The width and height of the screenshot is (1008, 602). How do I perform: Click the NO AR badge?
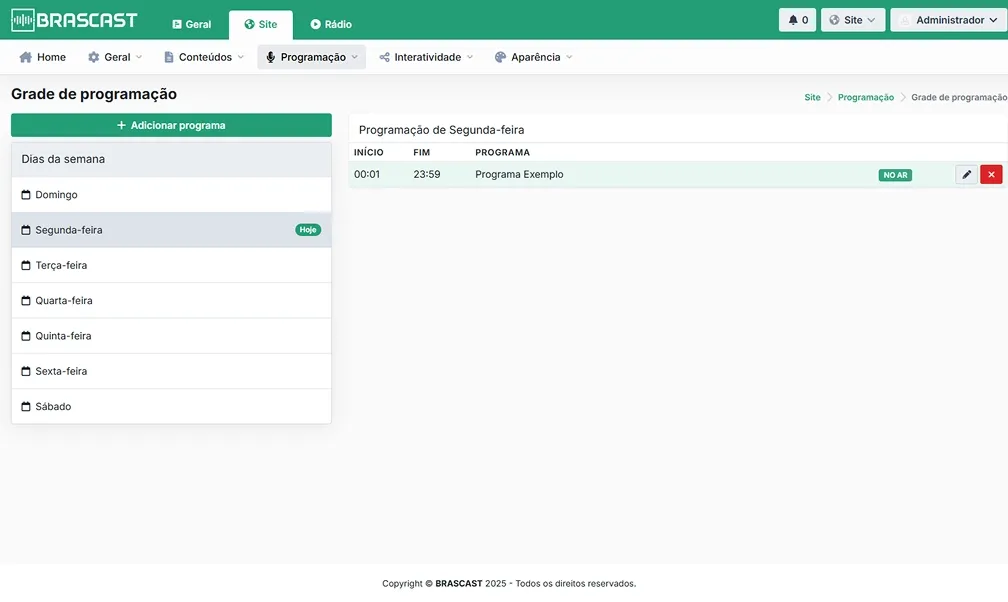tap(895, 175)
